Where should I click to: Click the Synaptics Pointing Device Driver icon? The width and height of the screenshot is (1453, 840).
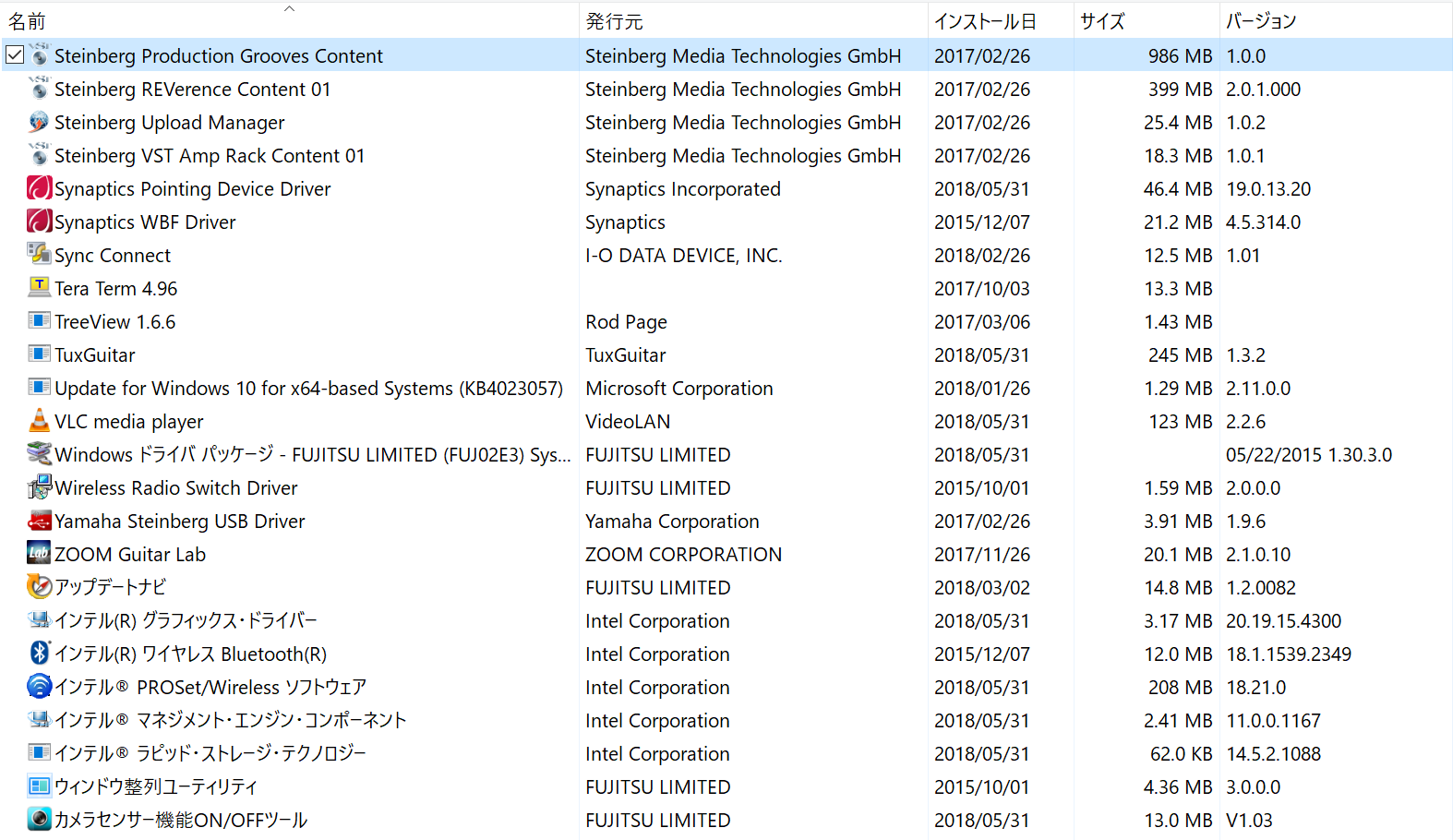[x=39, y=188]
